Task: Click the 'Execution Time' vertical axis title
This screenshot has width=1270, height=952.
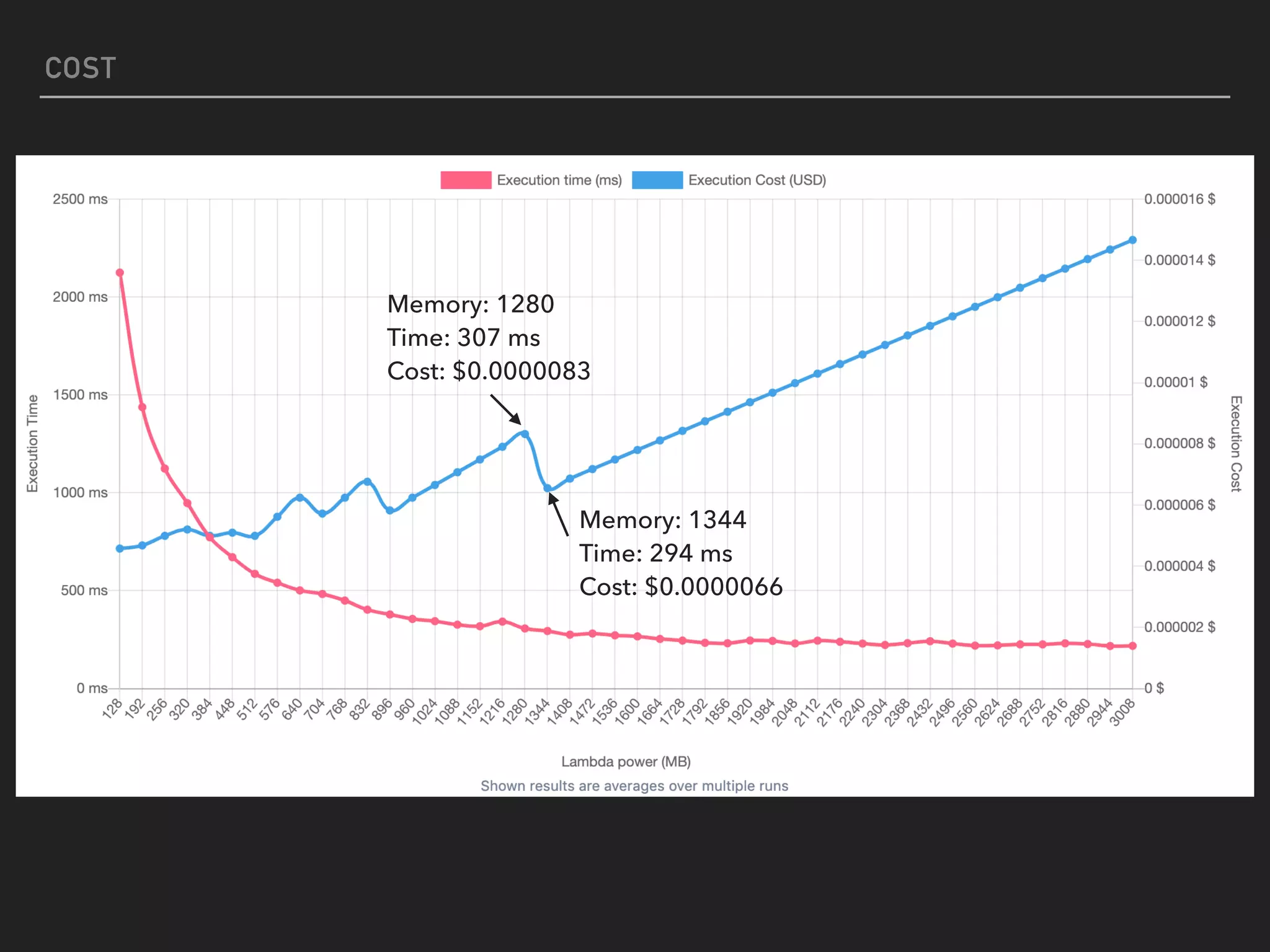Action: [33, 444]
